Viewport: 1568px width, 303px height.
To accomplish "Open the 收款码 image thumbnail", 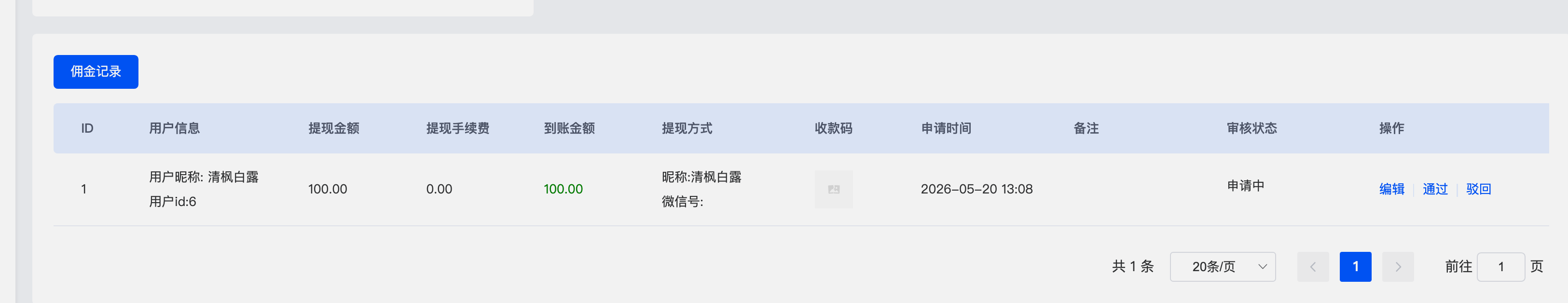I will (833, 189).
